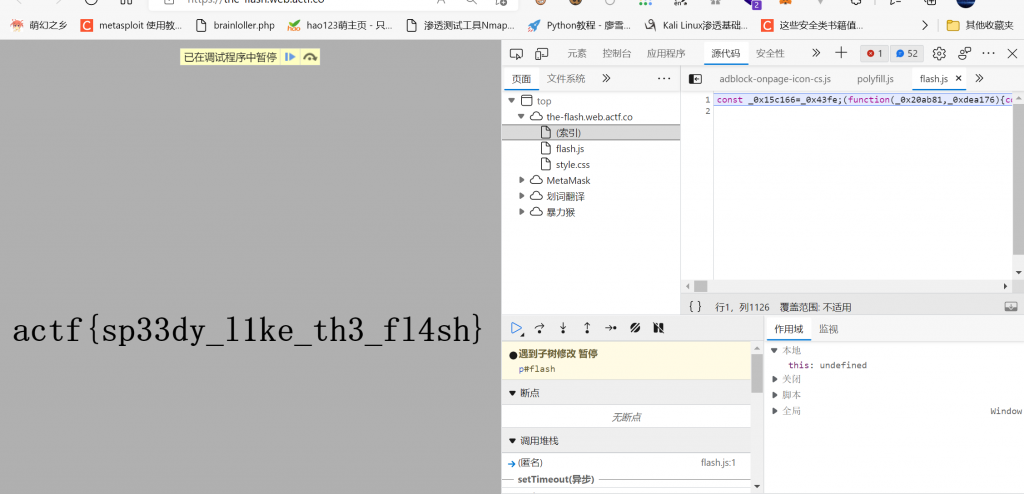1024x494 pixels.
Task: Open the 安全性 tab
Action: [x=770, y=54]
